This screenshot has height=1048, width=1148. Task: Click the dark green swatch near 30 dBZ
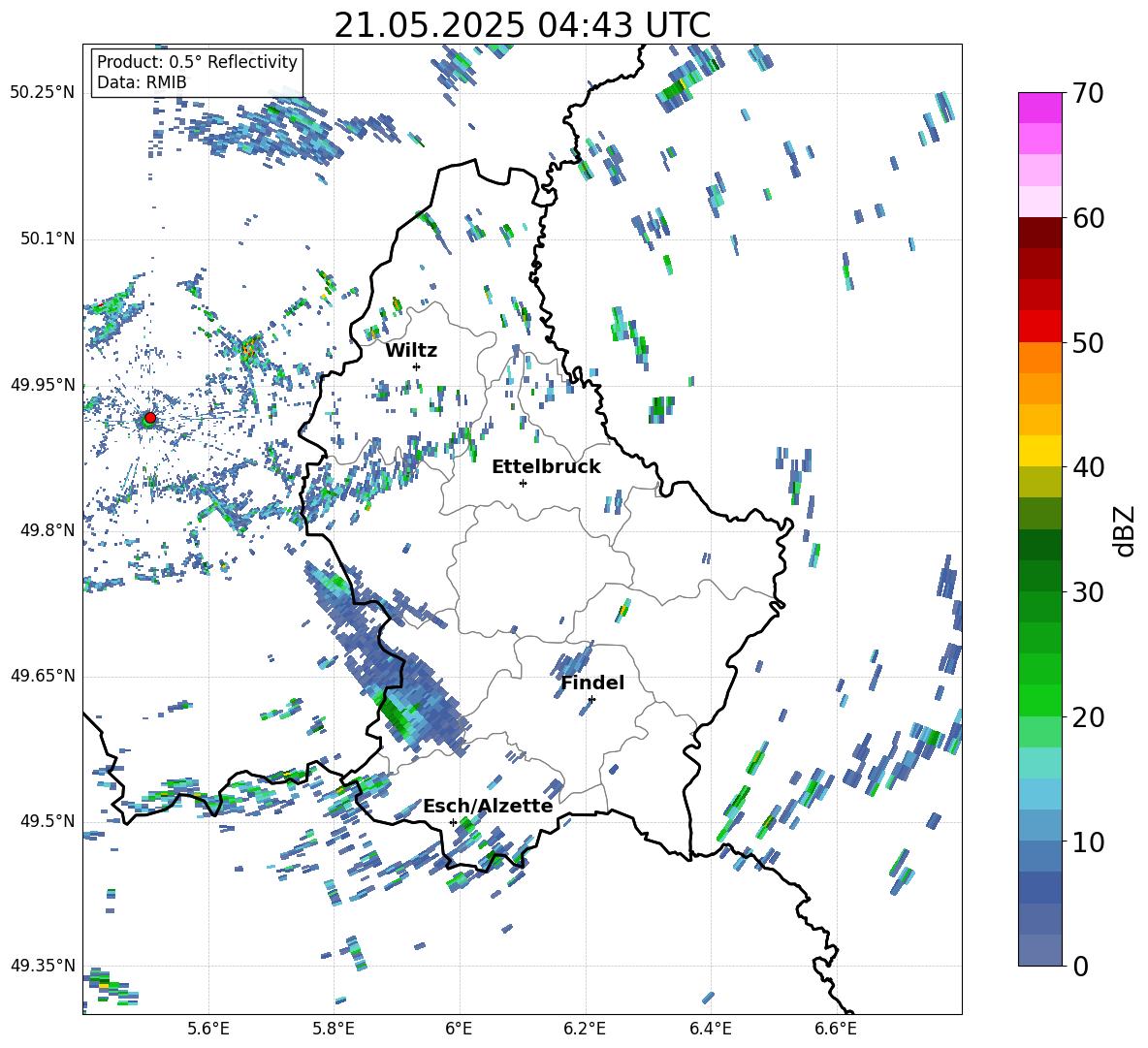[x=1039, y=575]
